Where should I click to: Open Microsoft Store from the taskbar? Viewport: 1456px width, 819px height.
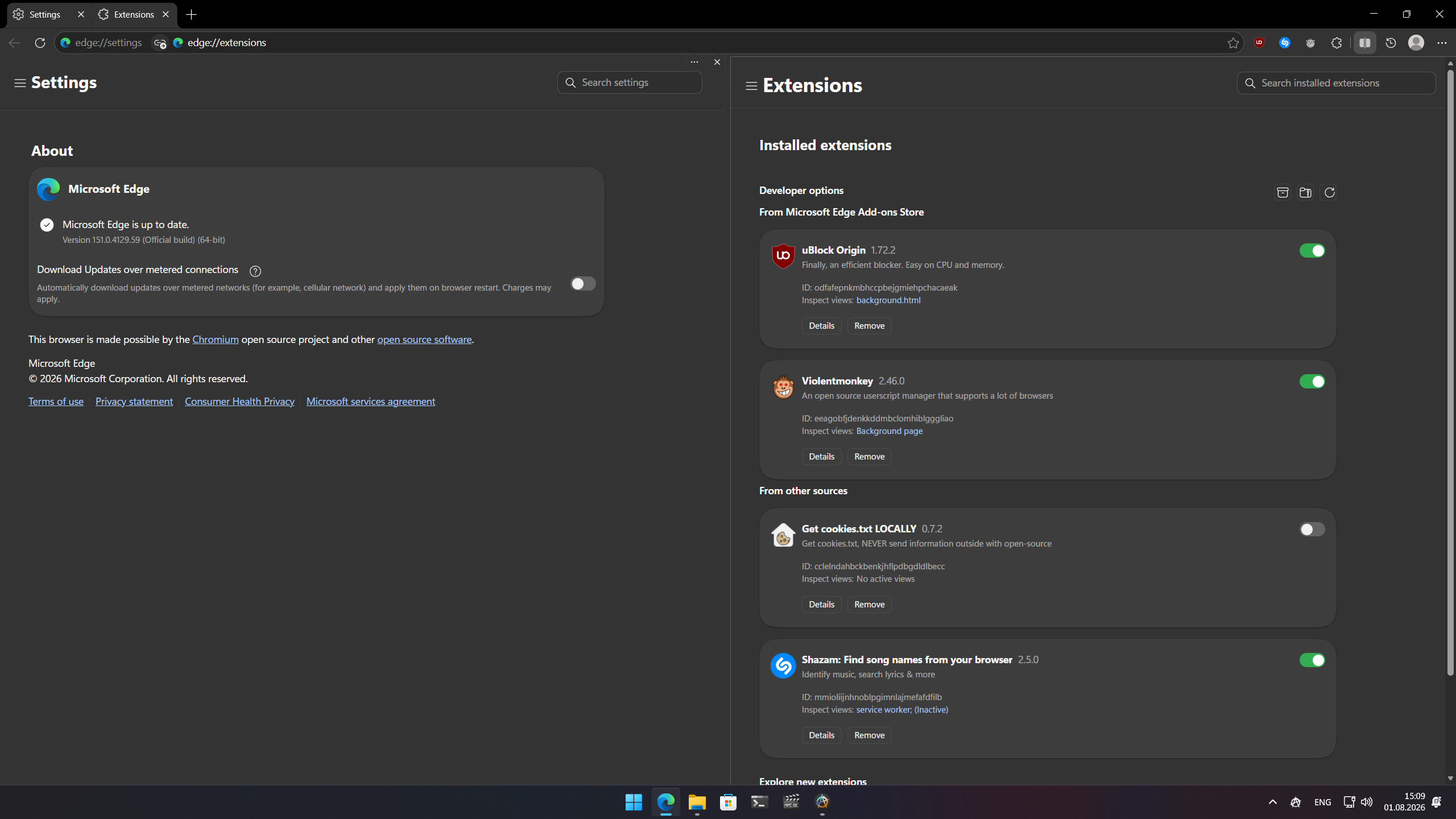click(x=729, y=802)
